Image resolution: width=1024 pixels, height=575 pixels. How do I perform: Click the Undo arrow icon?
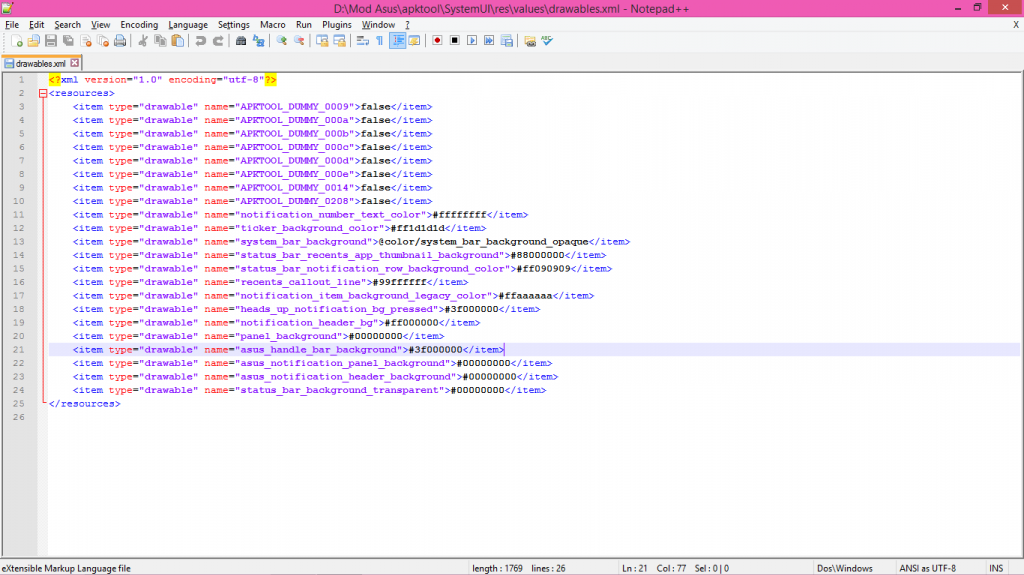(x=201, y=41)
